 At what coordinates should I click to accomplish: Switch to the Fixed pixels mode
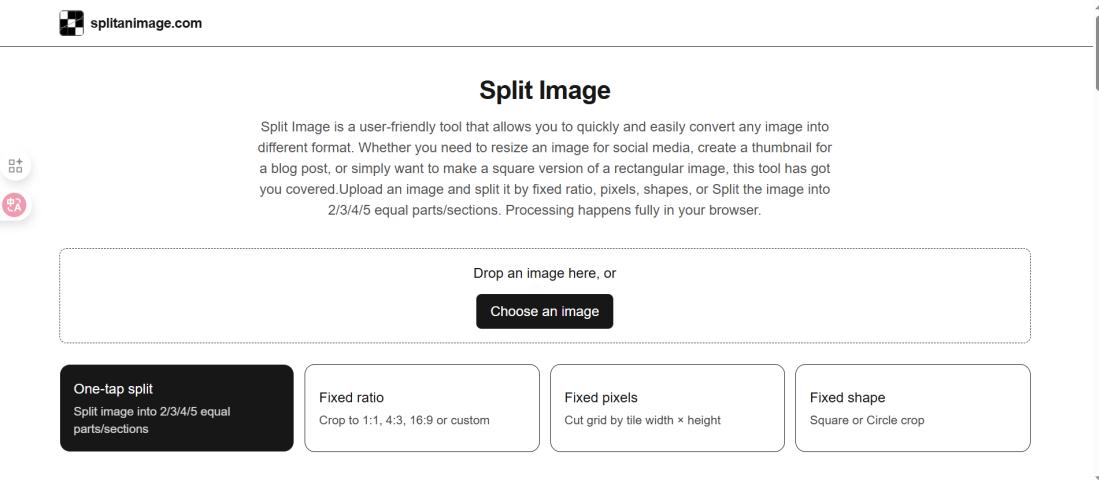tap(667, 407)
